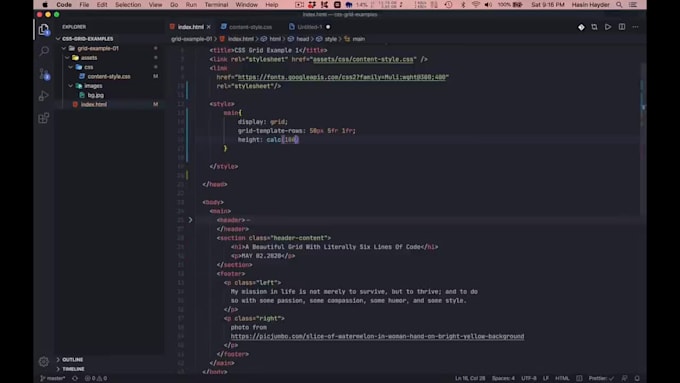Open the Apple menu
Image resolution: width=680 pixels, height=383 pixels.
point(45,5)
